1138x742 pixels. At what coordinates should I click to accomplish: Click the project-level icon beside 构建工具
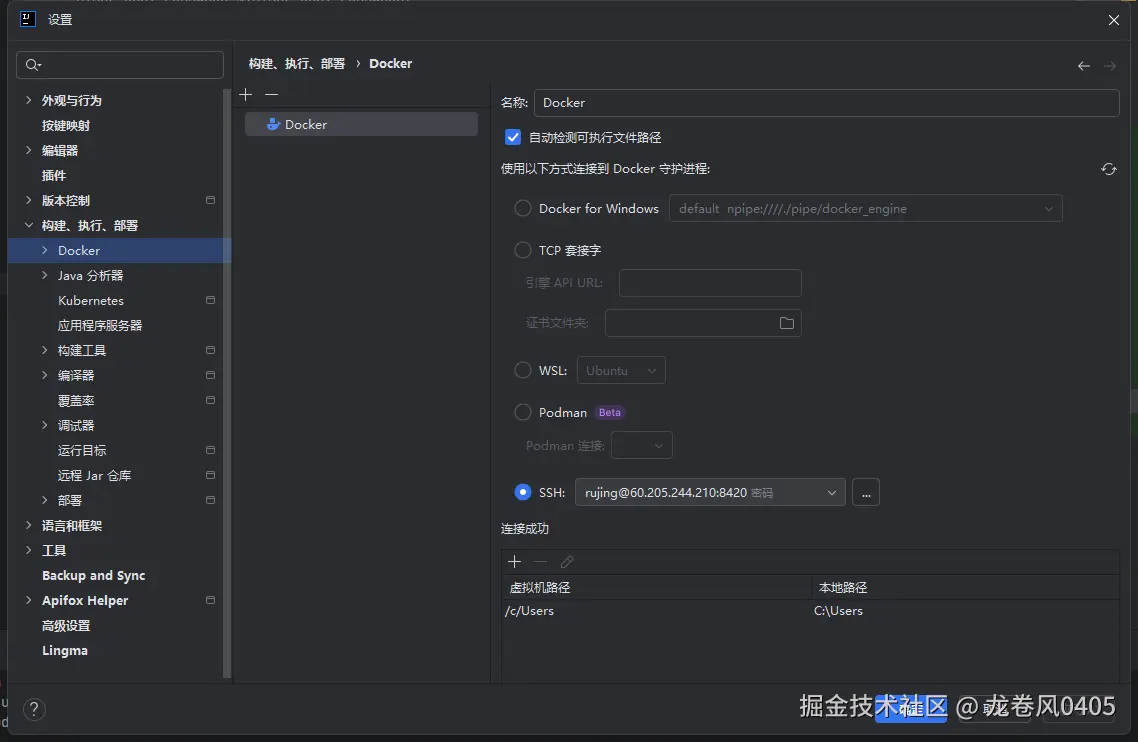pyautogui.click(x=210, y=351)
